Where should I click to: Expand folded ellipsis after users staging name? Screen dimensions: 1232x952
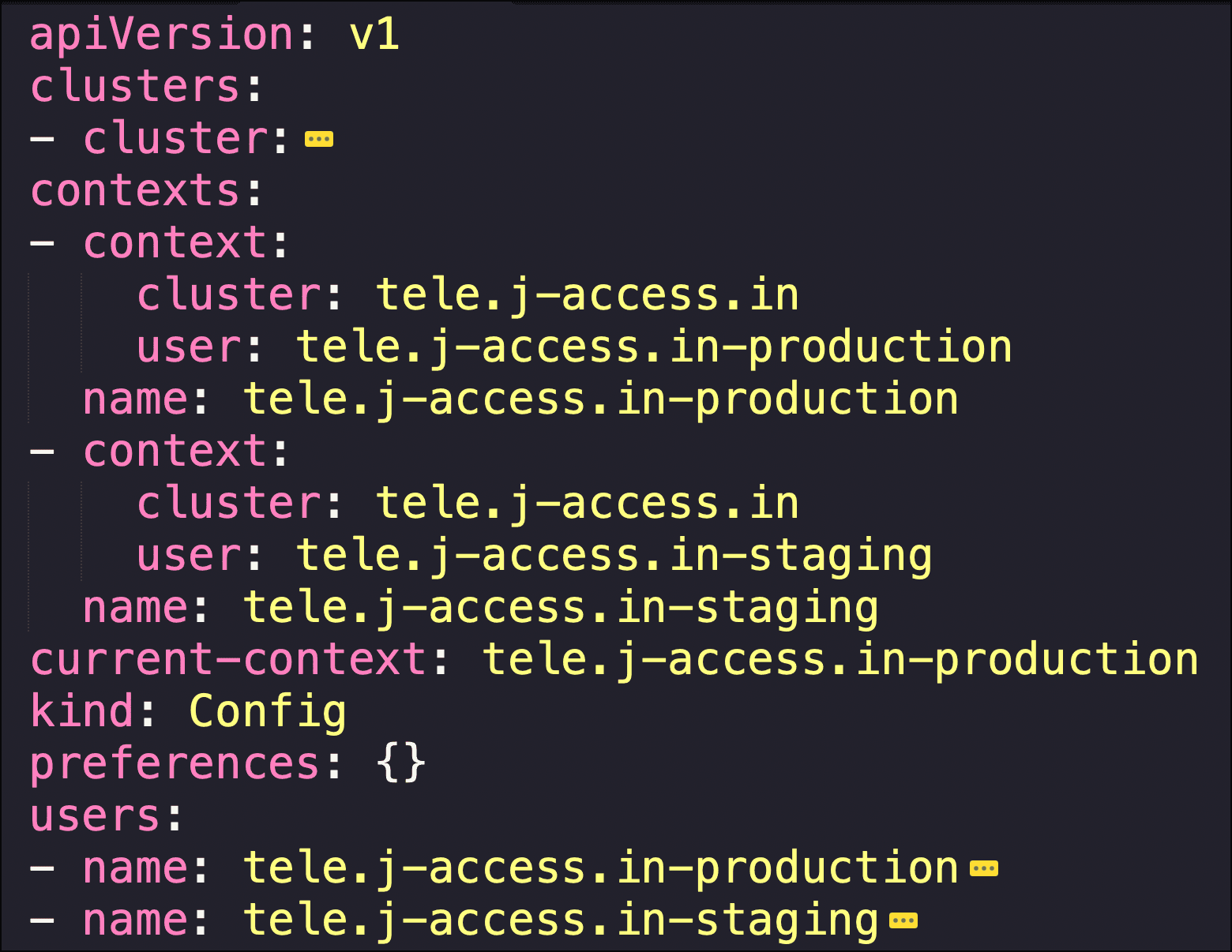click(x=903, y=920)
